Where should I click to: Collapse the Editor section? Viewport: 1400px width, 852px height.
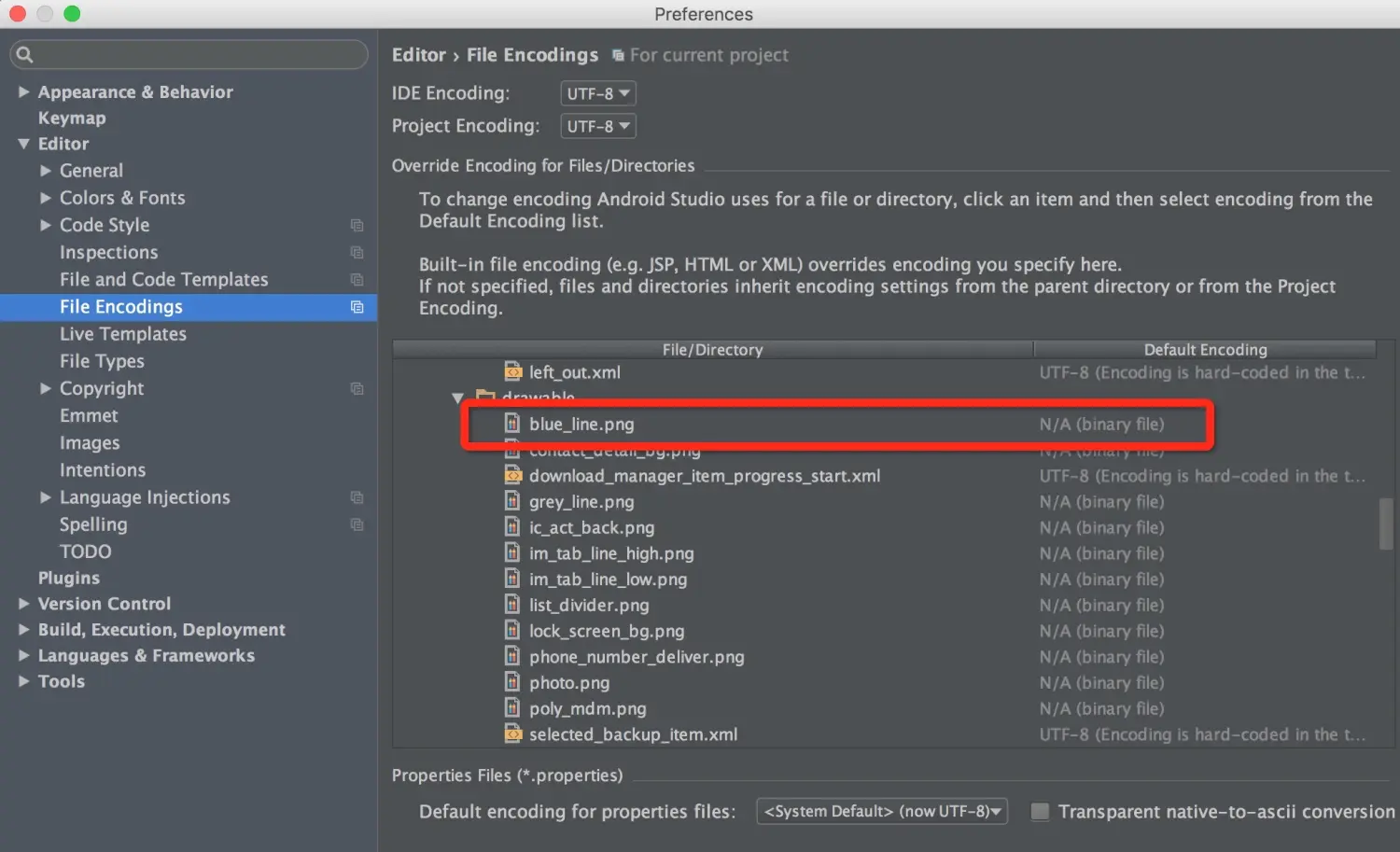tap(24, 144)
